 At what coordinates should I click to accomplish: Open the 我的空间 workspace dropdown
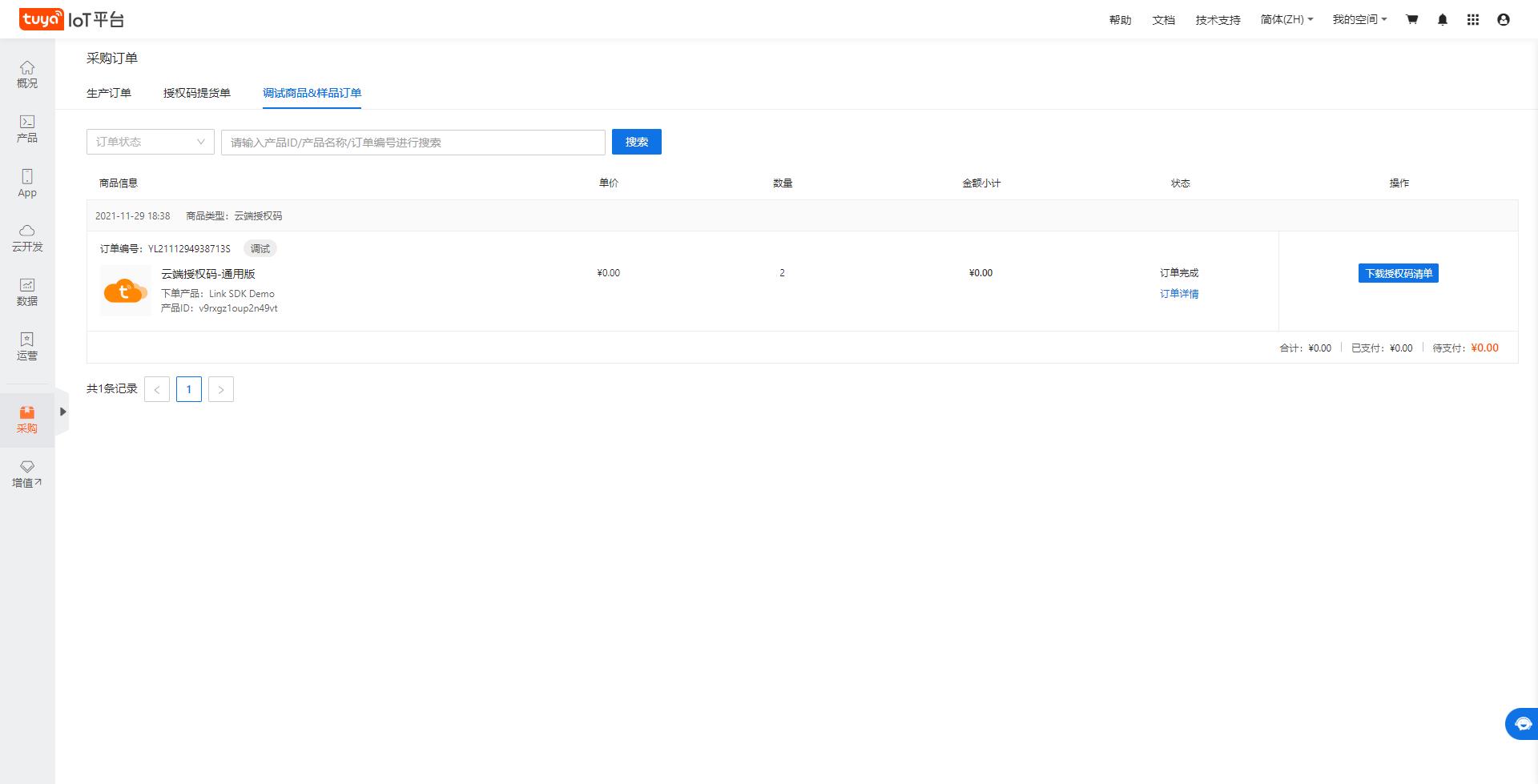point(1359,19)
